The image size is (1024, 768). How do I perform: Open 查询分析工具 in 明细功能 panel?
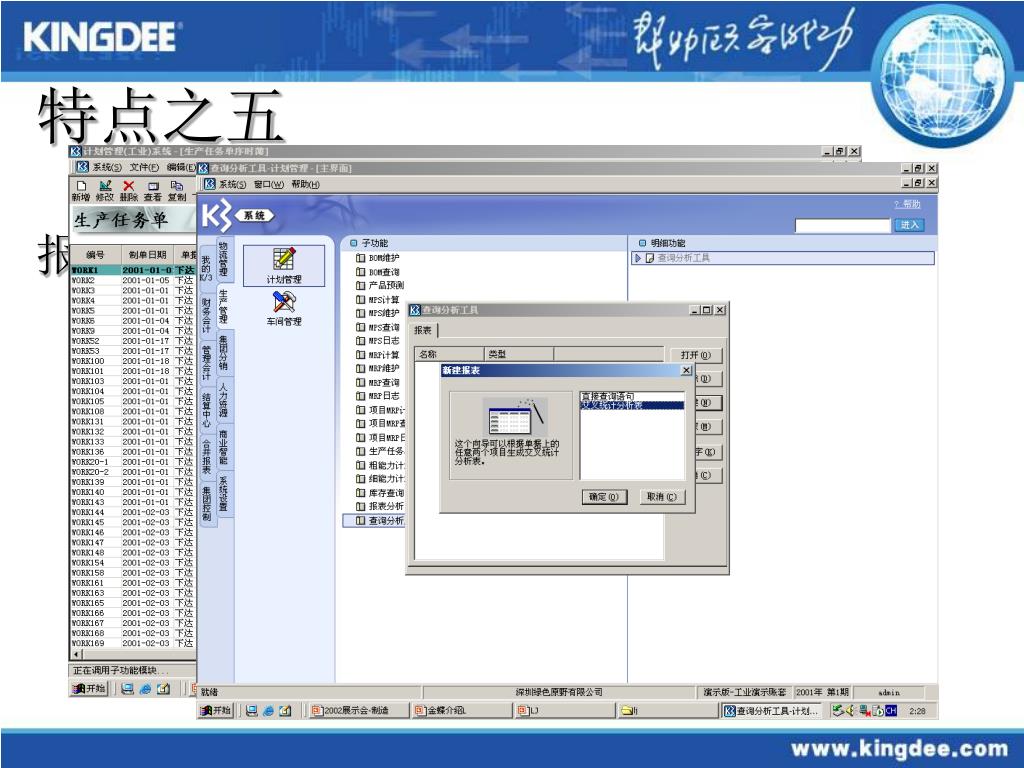pyautogui.click(x=683, y=258)
